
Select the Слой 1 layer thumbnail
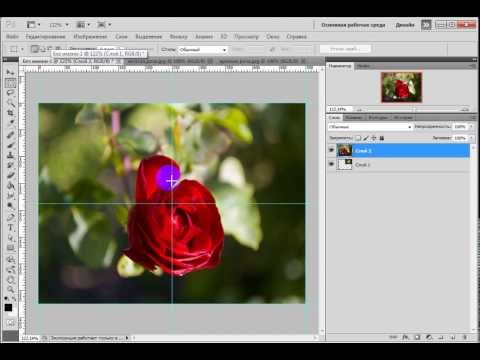(344, 164)
